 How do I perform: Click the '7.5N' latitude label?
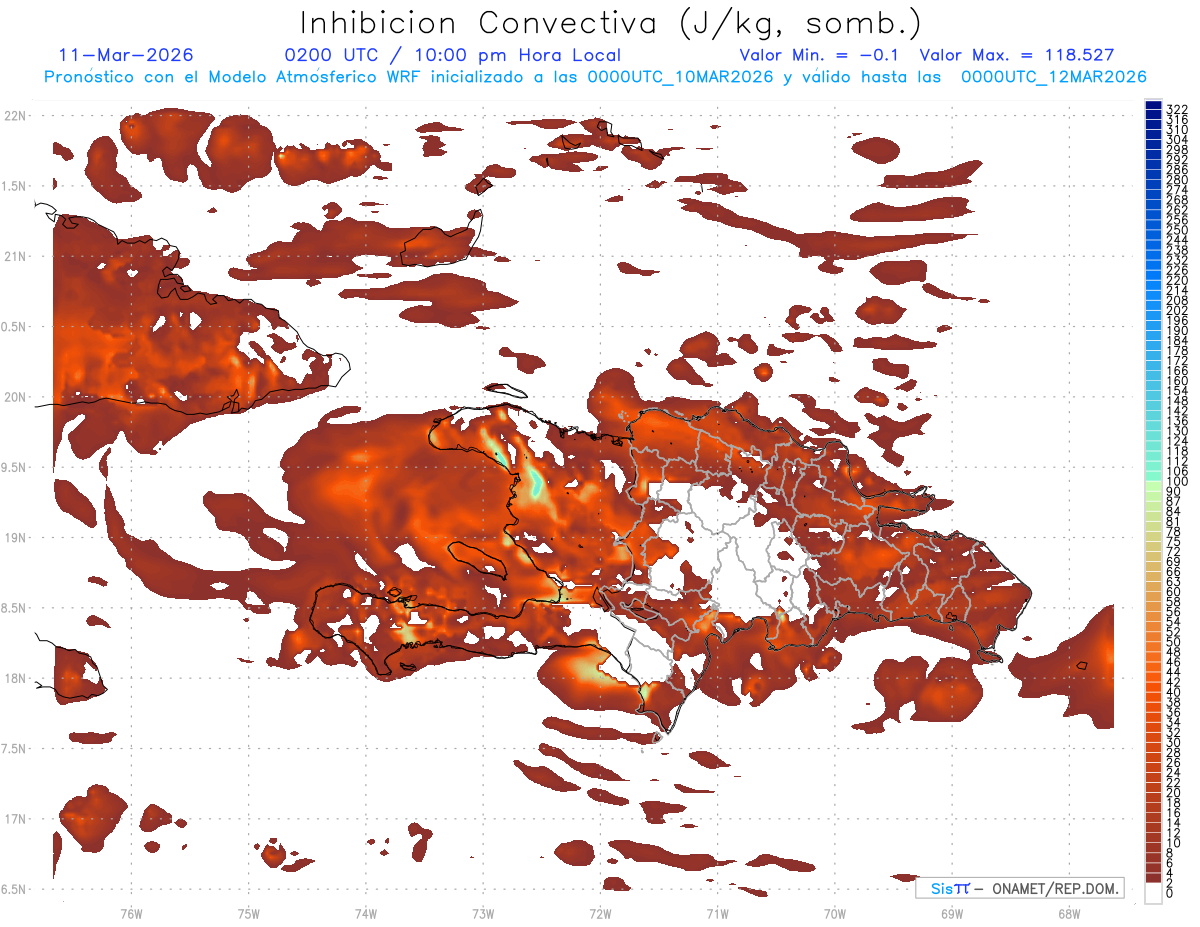point(14,748)
